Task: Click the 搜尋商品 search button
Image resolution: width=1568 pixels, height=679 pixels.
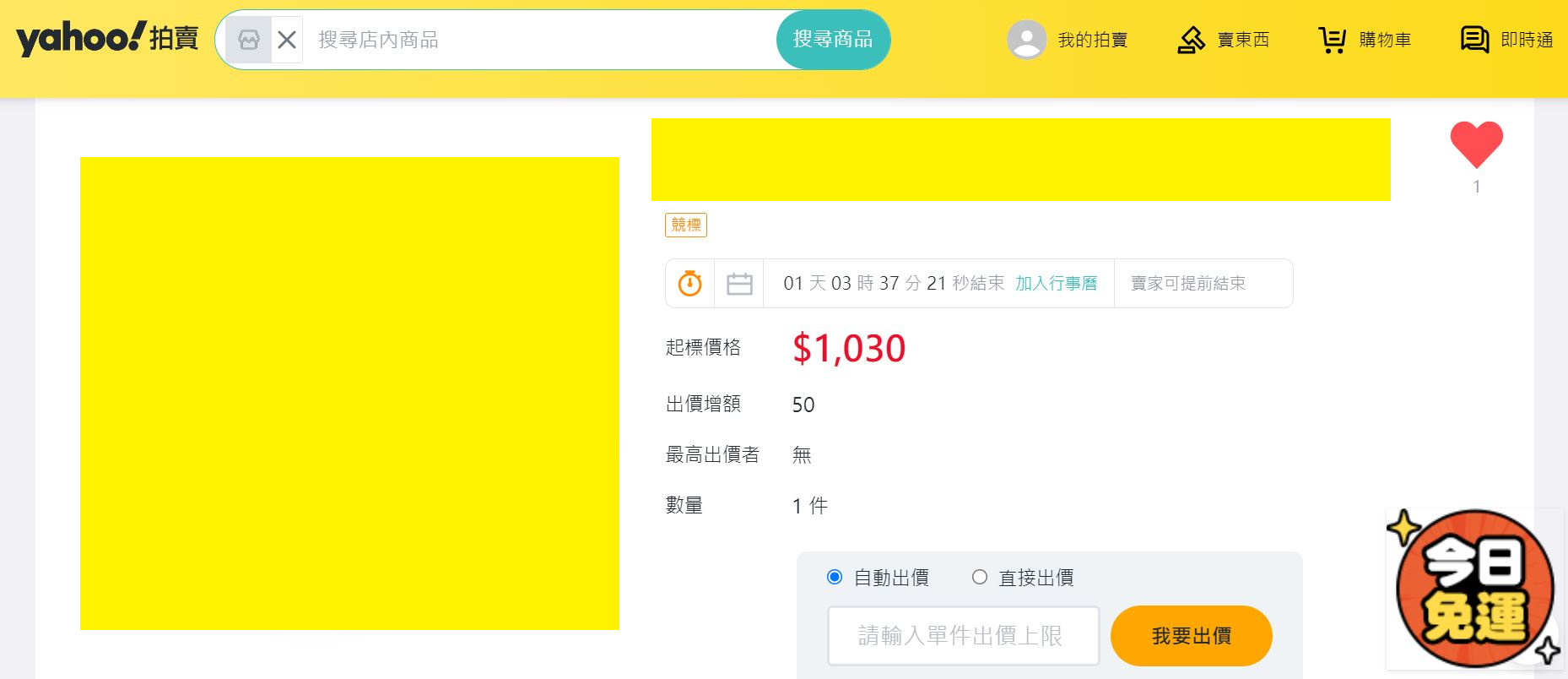Action: [833, 40]
